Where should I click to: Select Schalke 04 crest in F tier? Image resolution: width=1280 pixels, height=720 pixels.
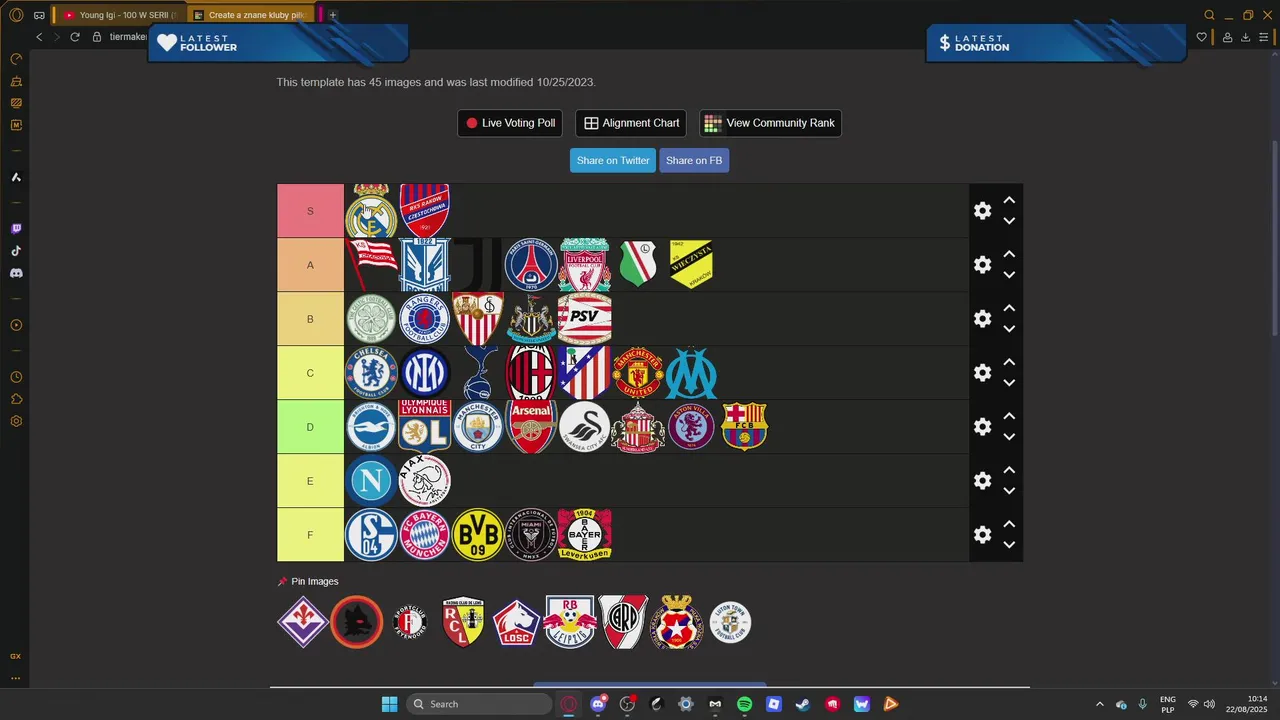click(x=371, y=535)
